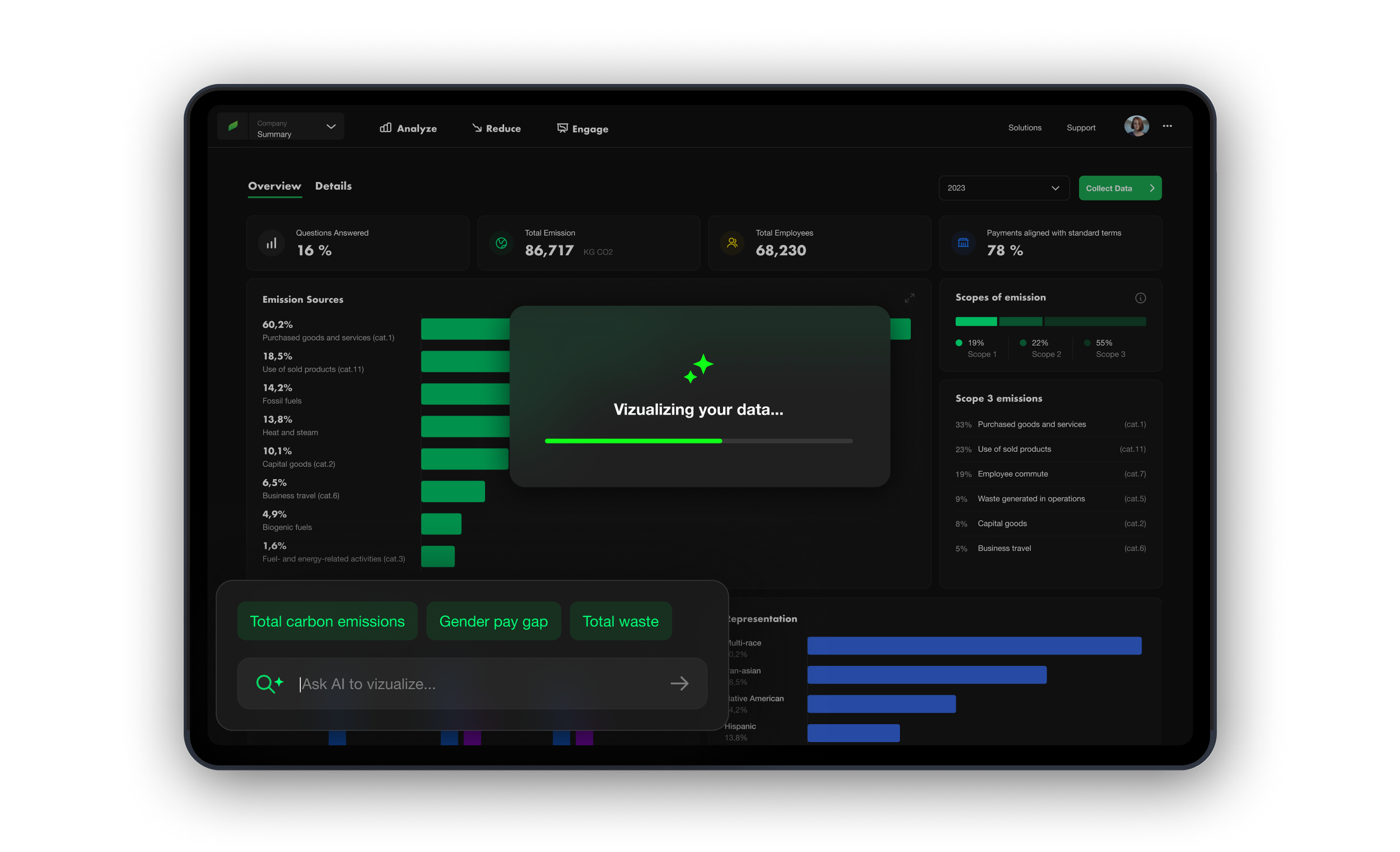
Task: Select the Total carbon emissions suggestion
Action: click(327, 621)
